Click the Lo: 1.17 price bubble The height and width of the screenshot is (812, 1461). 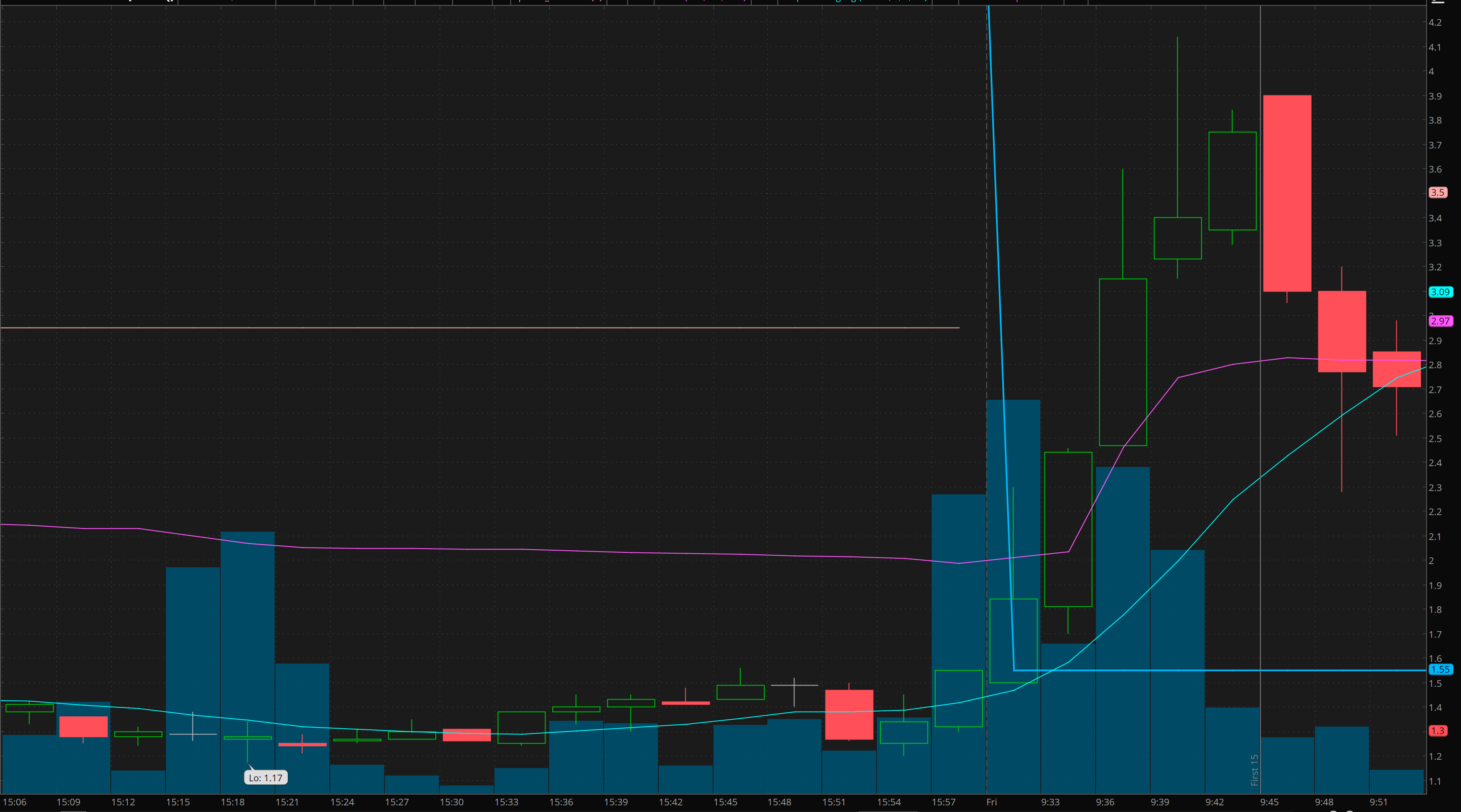tap(265, 778)
